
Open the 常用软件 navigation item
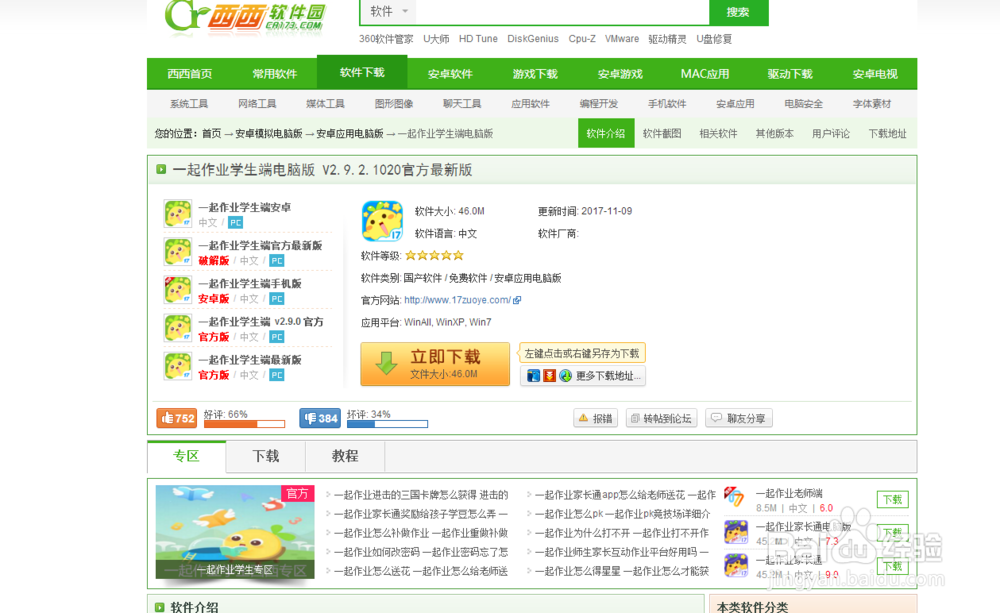point(274,74)
